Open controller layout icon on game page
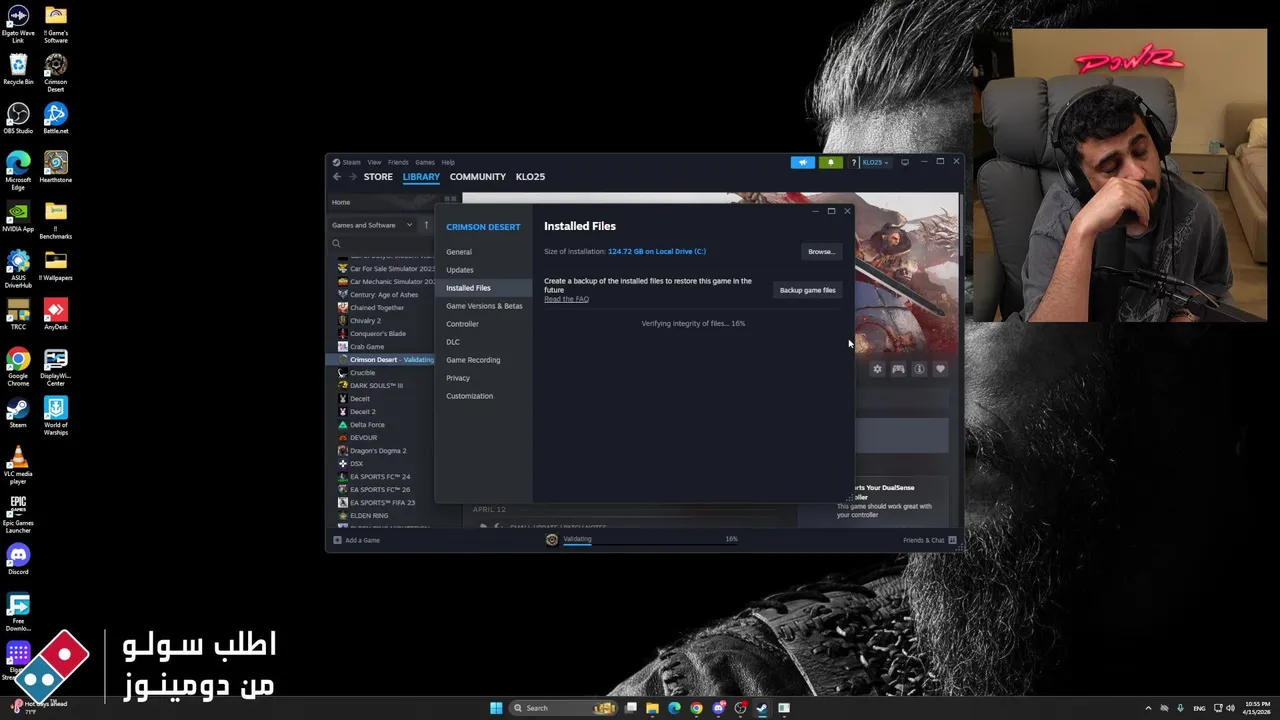The height and width of the screenshot is (720, 1280). [898, 369]
